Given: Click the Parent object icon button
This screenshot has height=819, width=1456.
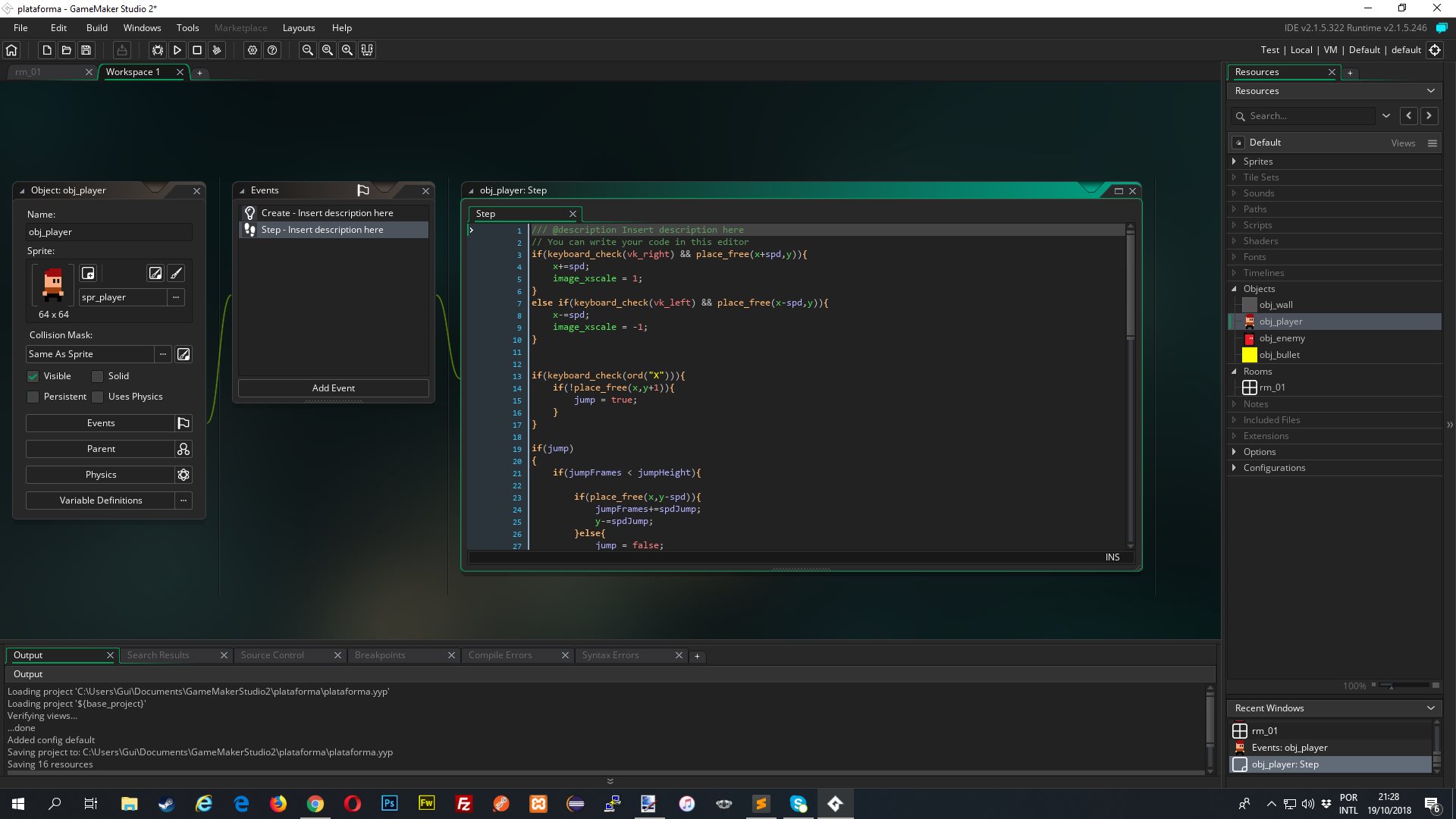Looking at the screenshot, I should pos(184,448).
